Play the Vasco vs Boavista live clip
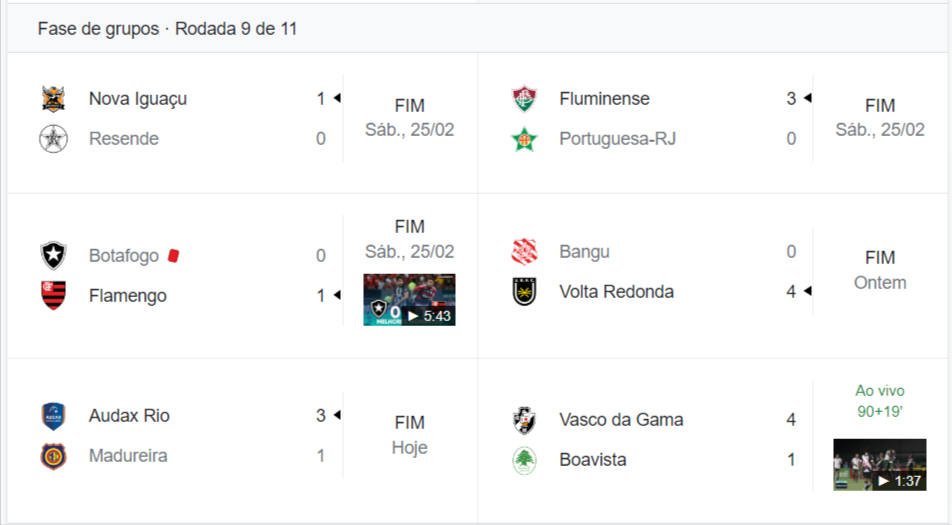 coord(879,465)
